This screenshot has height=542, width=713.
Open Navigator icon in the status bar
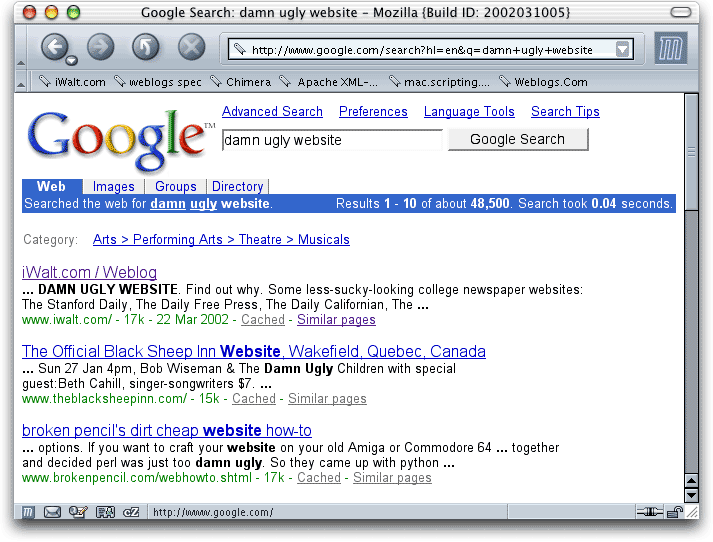point(28,513)
